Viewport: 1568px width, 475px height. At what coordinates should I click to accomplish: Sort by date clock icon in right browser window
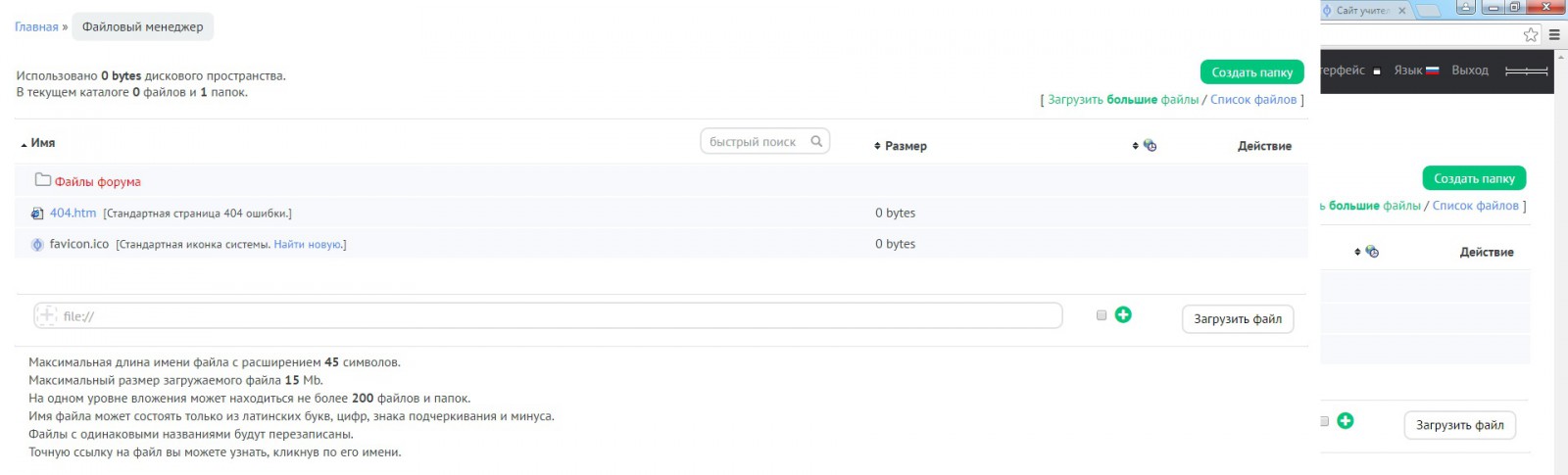pos(1372,252)
